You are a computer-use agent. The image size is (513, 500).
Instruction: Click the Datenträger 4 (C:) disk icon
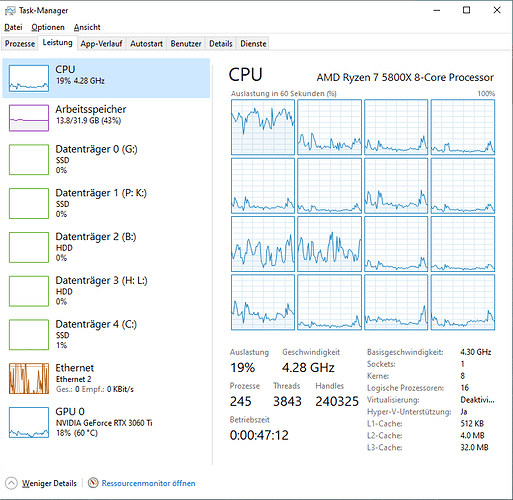click(29, 335)
